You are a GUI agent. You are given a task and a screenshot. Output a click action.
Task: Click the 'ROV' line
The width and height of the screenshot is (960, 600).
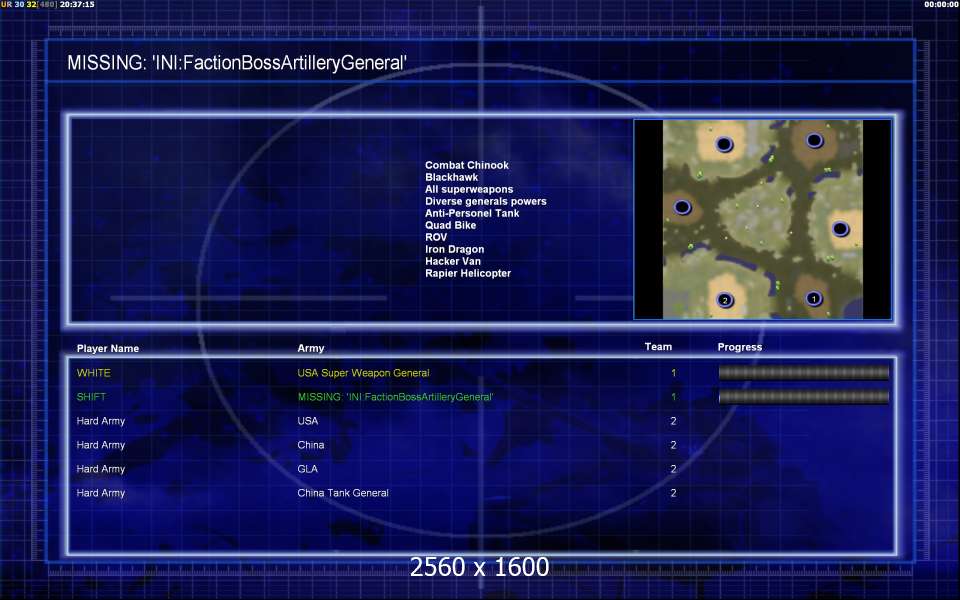pyautogui.click(x=436, y=237)
